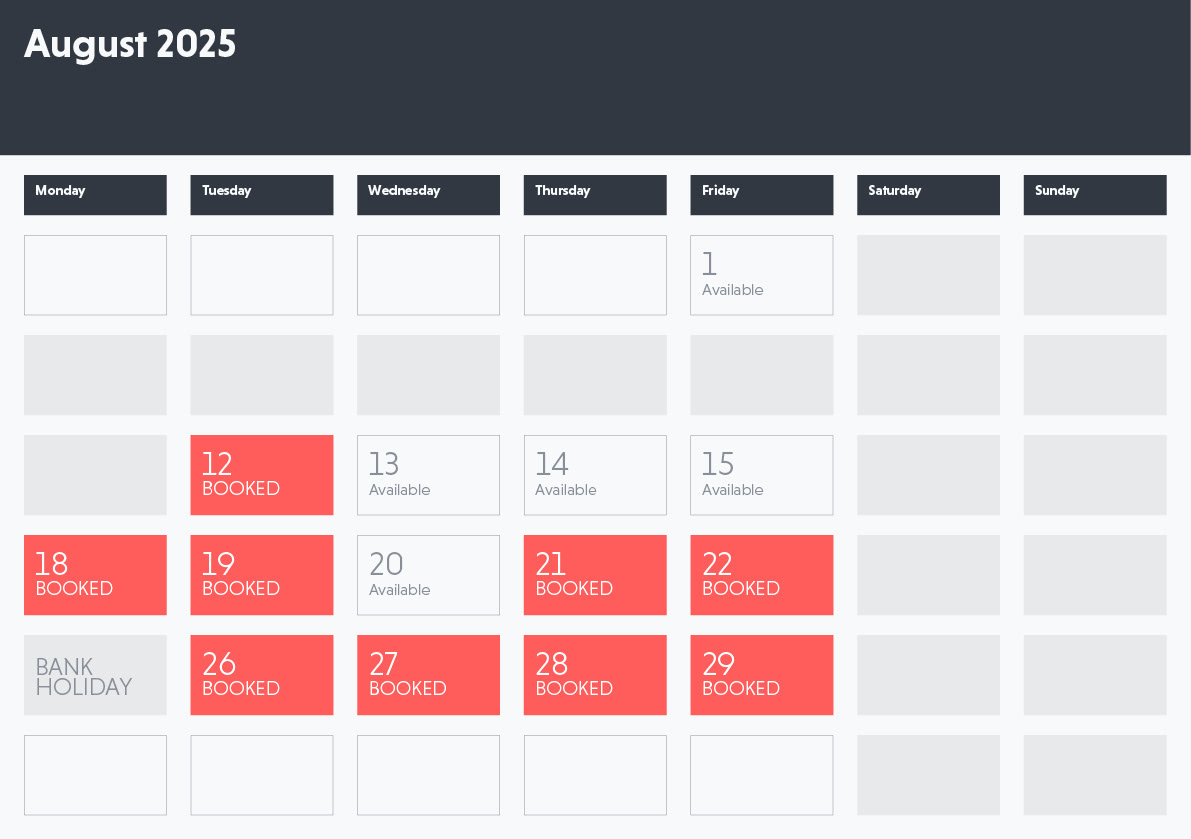Click booked Wednesday 27 cell

point(428,675)
